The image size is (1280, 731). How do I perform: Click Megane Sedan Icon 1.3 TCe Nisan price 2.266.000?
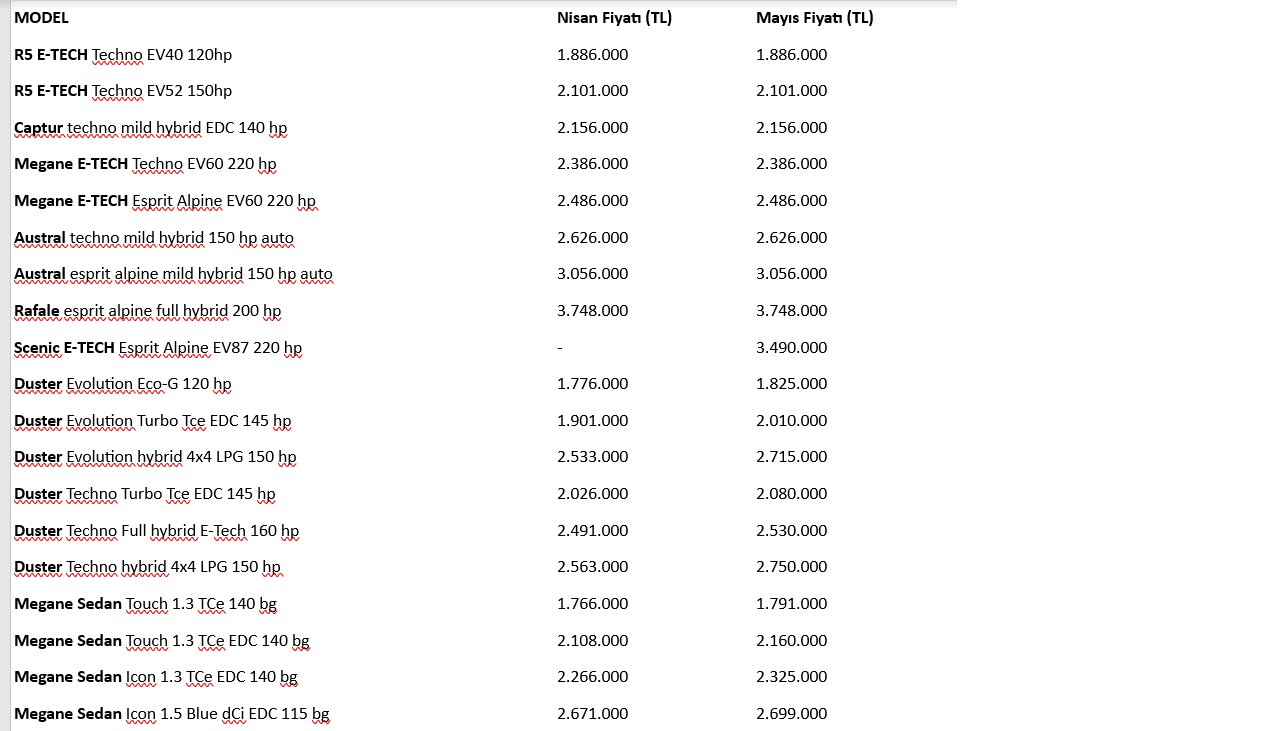[x=592, y=677]
